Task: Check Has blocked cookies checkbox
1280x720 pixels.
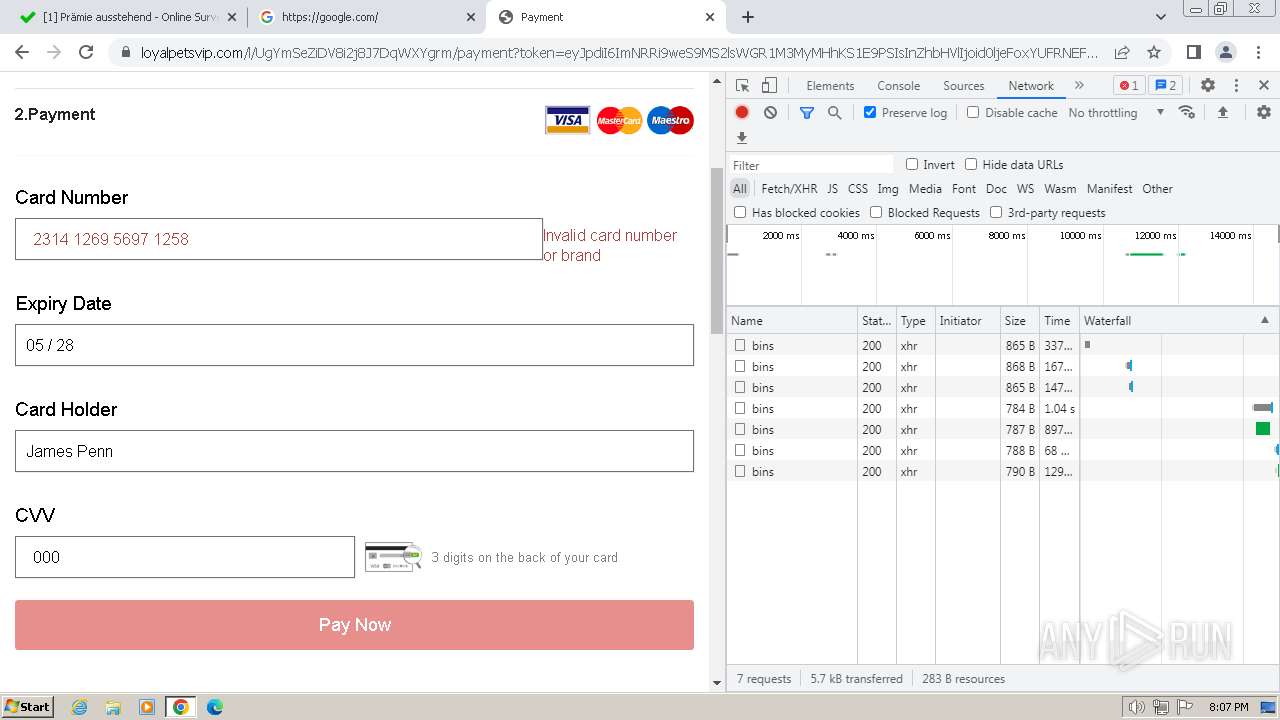Action: tap(740, 212)
